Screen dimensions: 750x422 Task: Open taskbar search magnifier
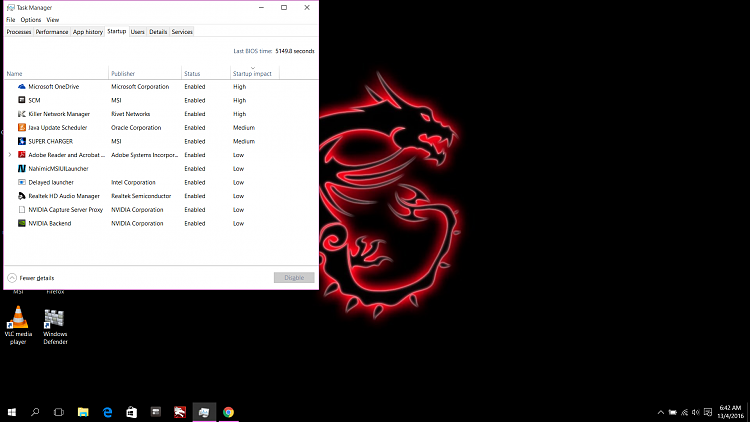coord(35,412)
